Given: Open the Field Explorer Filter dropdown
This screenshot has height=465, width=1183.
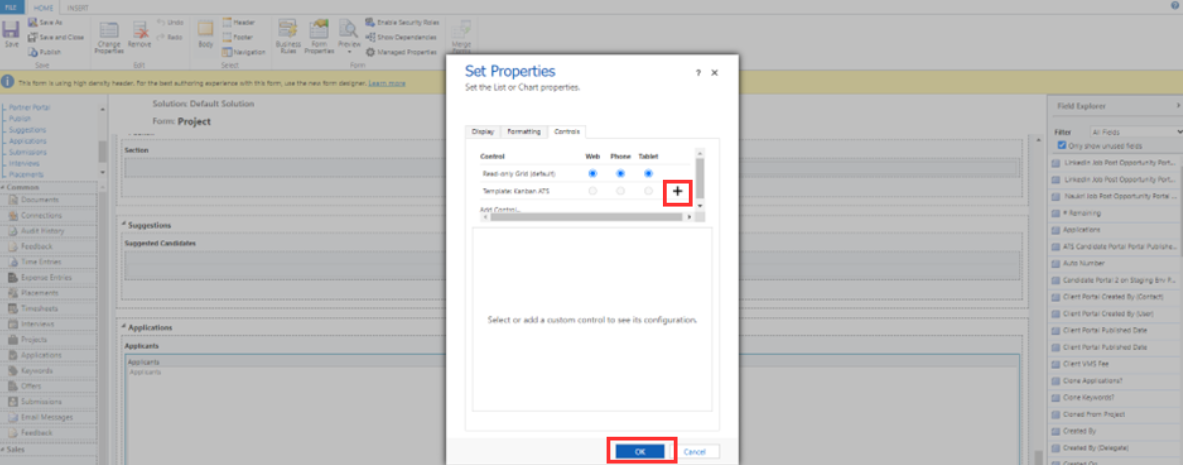Looking at the screenshot, I should [x=1136, y=131].
